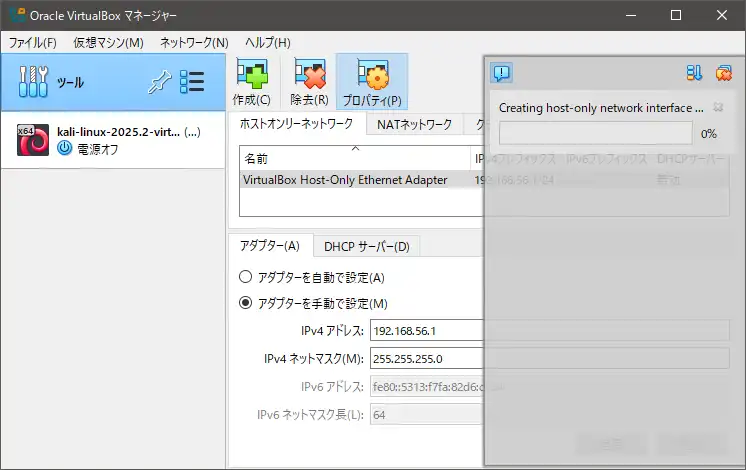Screen dimensions: 746x470
Task: Select the ツール tools icon
Action: point(33,81)
